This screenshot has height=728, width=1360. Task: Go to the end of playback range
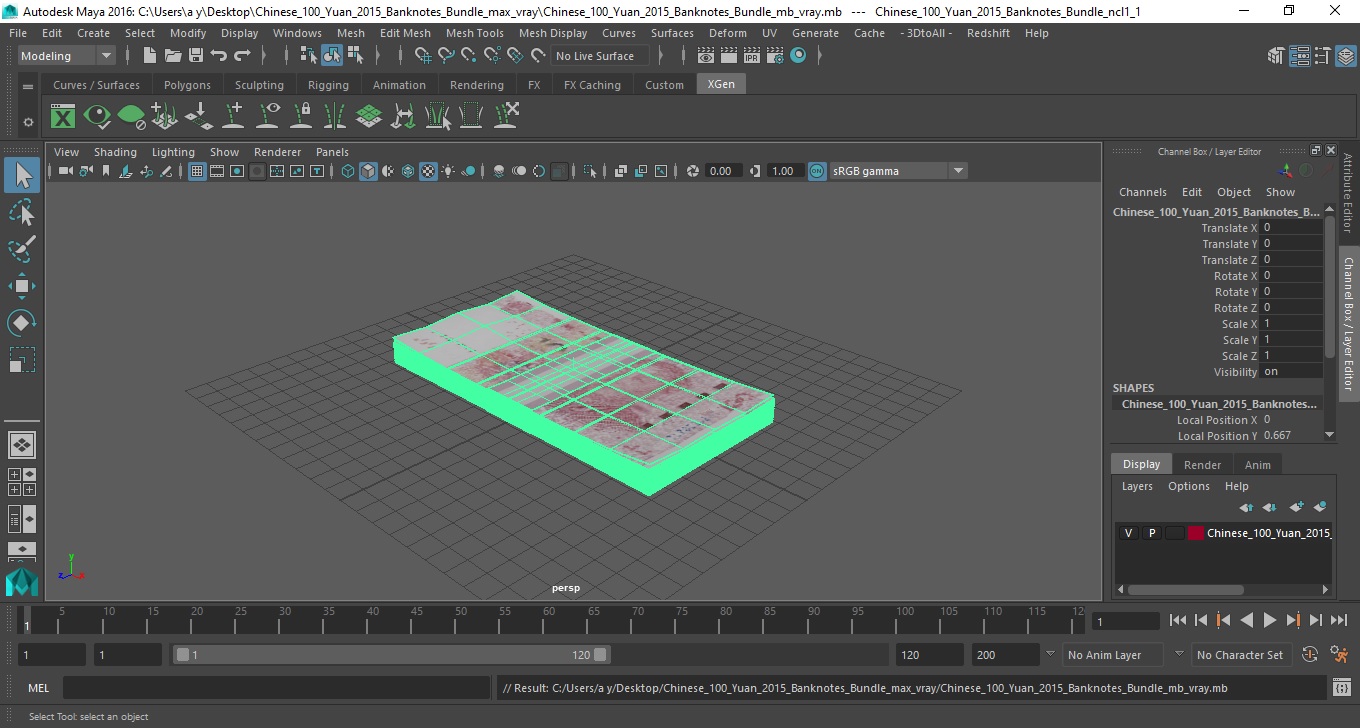pyautogui.click(x=1338, y=621)
